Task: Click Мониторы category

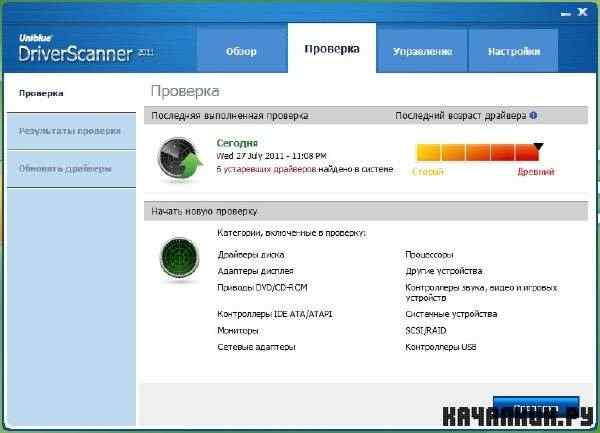Action: pos(238,330)
